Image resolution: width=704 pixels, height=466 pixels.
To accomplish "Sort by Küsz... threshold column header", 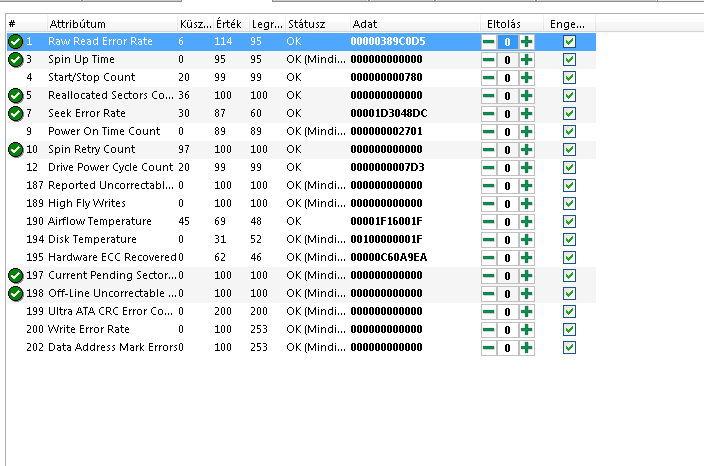I will (x=195, y=24).
